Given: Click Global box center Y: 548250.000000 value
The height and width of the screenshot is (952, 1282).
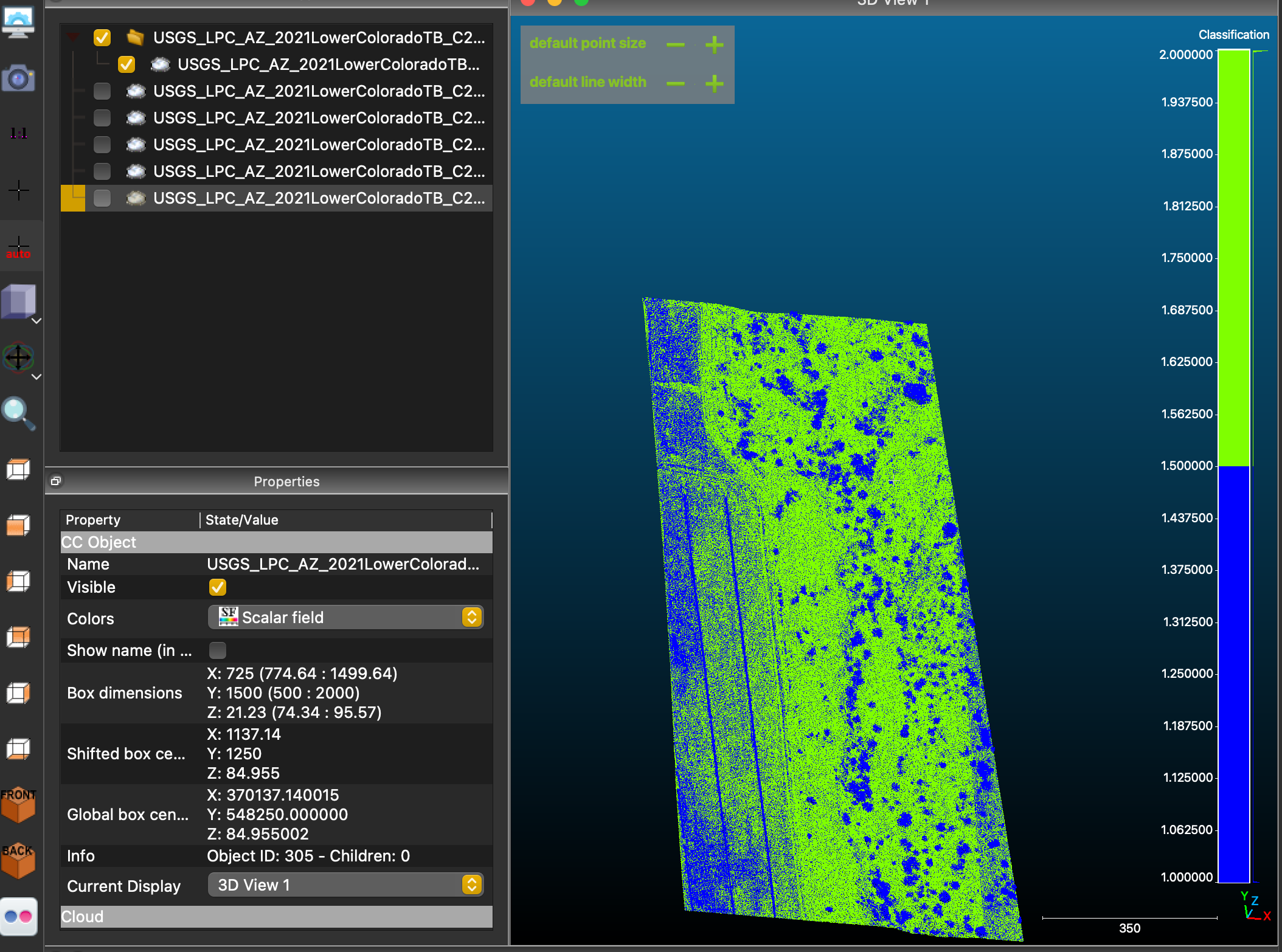Looking at the screenshot, I should pos(277,815).
